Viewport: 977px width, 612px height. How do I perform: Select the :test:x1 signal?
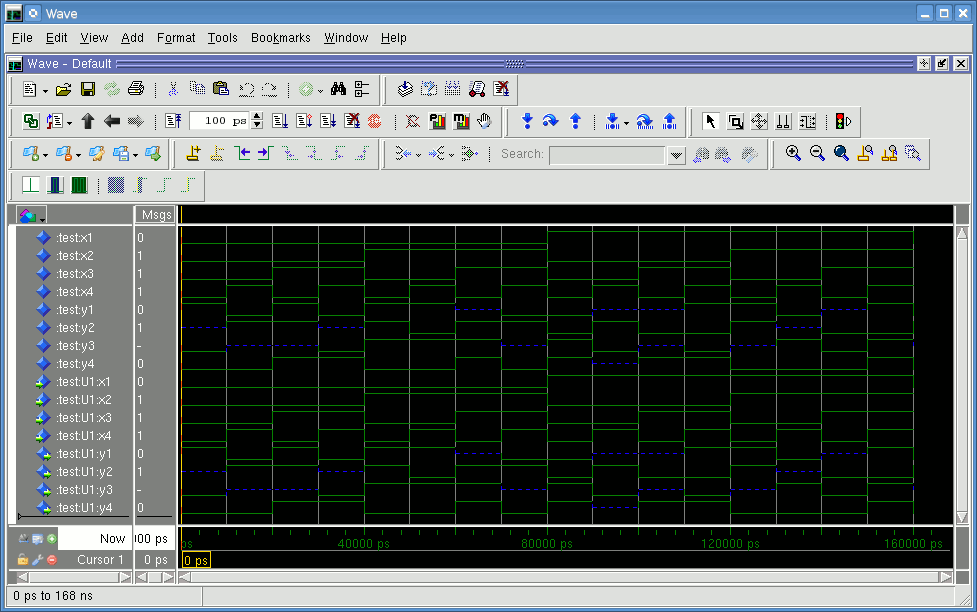(x=74, y=237)
